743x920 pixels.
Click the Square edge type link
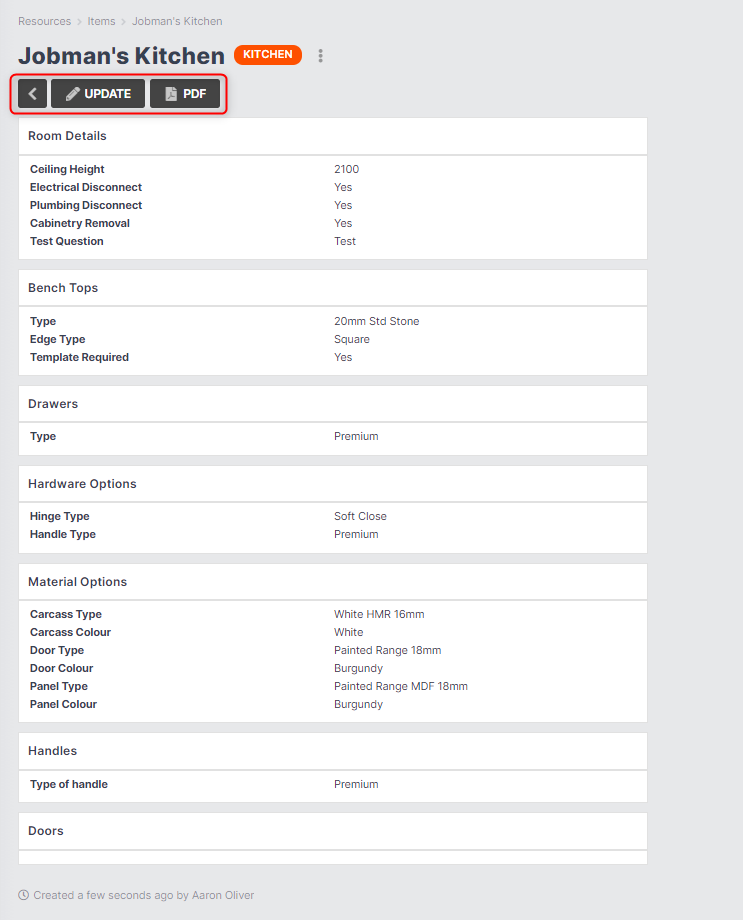click(x=351, y=339)
